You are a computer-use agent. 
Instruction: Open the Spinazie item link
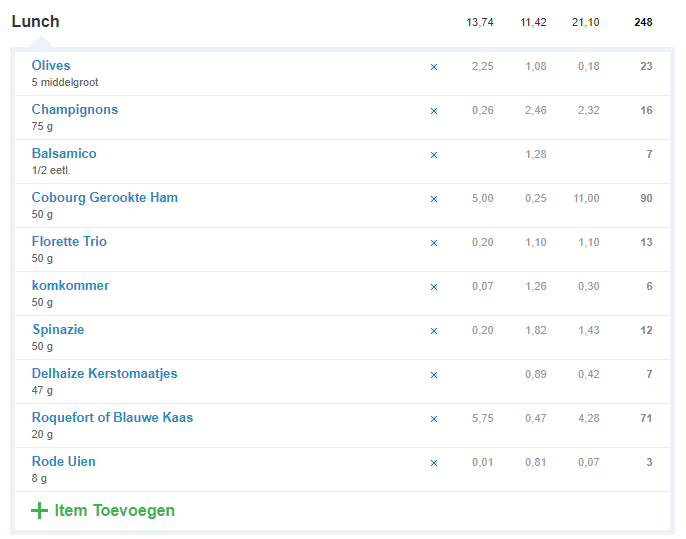(x=57, y=330)
